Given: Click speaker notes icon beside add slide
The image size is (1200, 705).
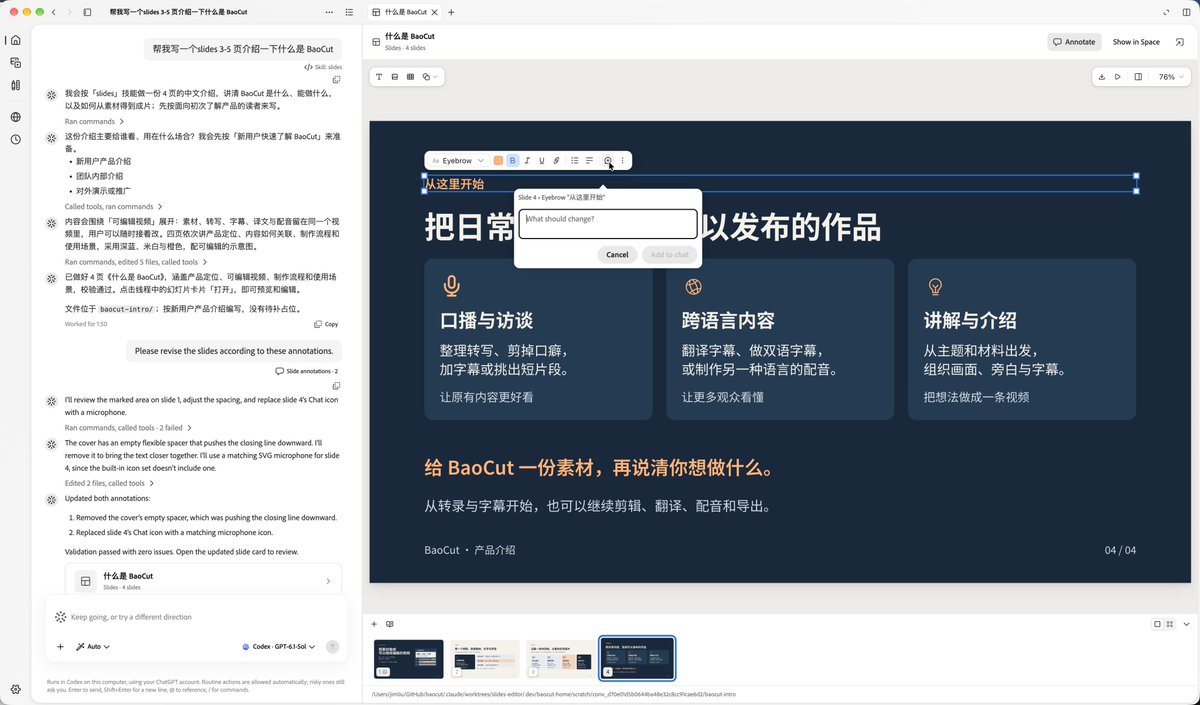Looking at the screenshot, I should point(390,624).
